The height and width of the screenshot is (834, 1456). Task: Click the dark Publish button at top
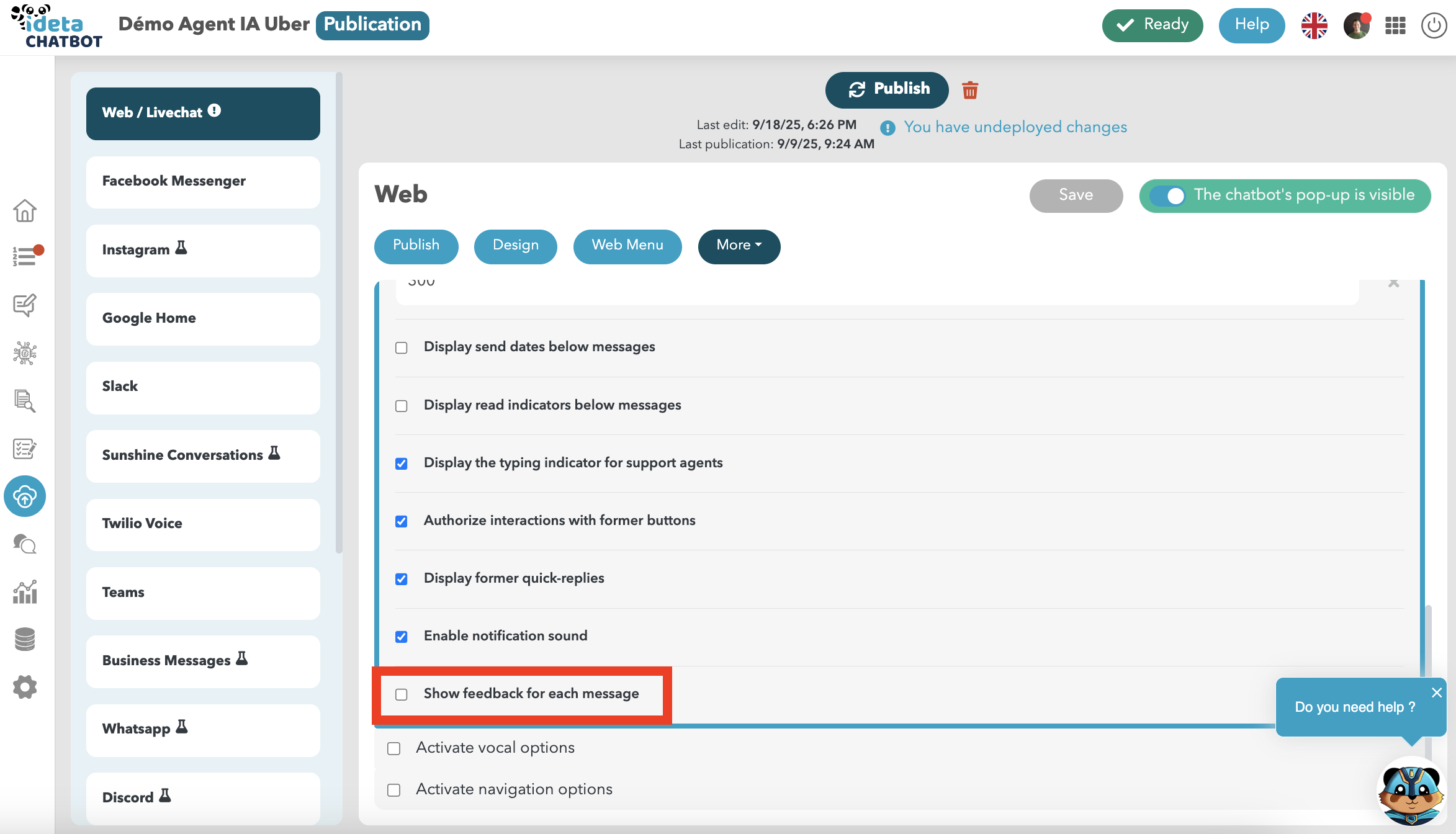click(887, 89)
